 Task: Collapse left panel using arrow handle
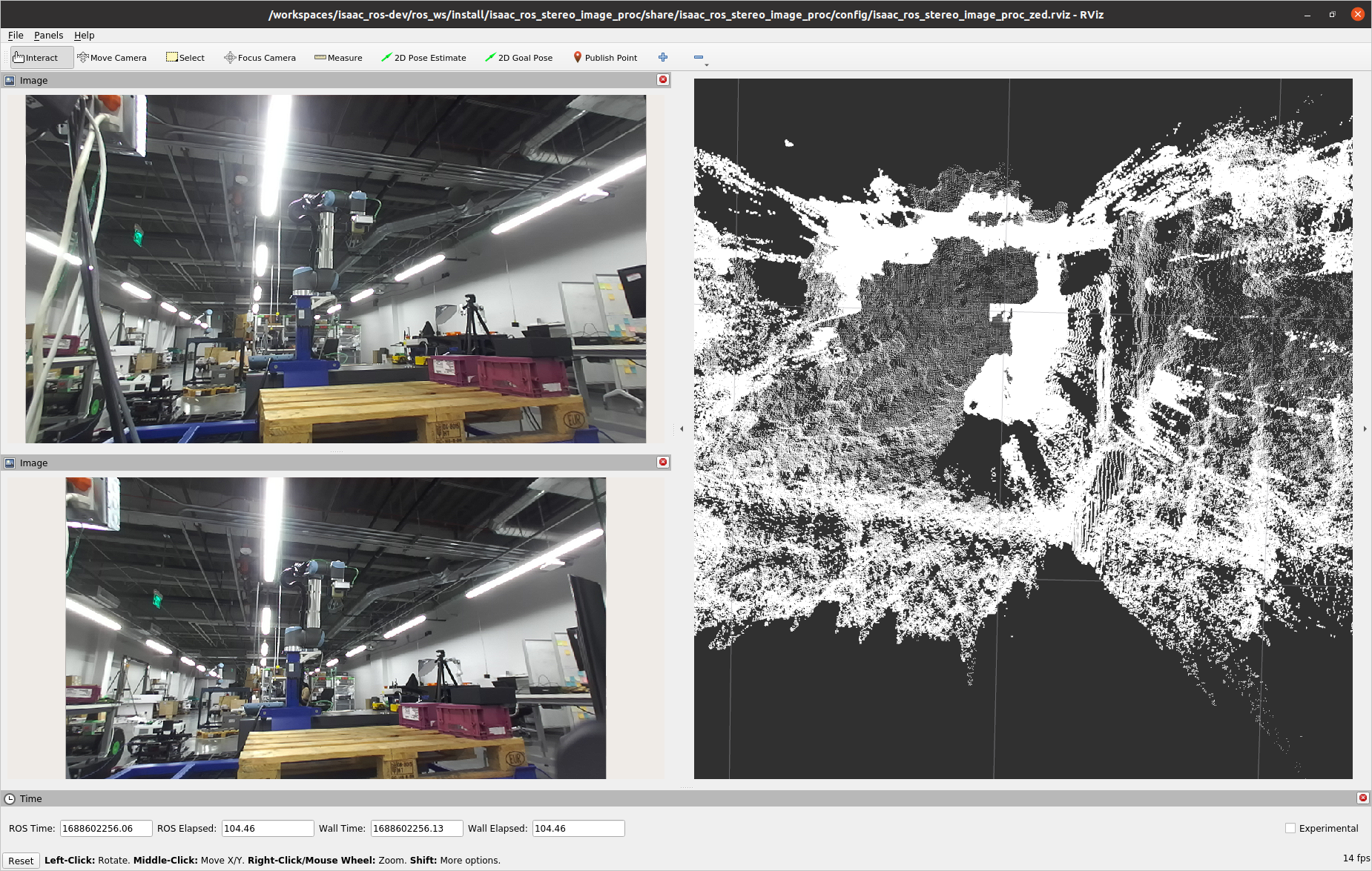point(682,428)
